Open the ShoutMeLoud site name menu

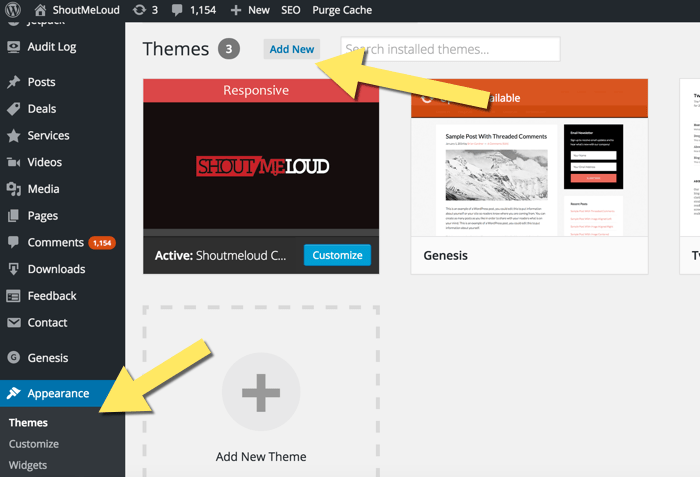pyautogui.click(x=86, y=10)
